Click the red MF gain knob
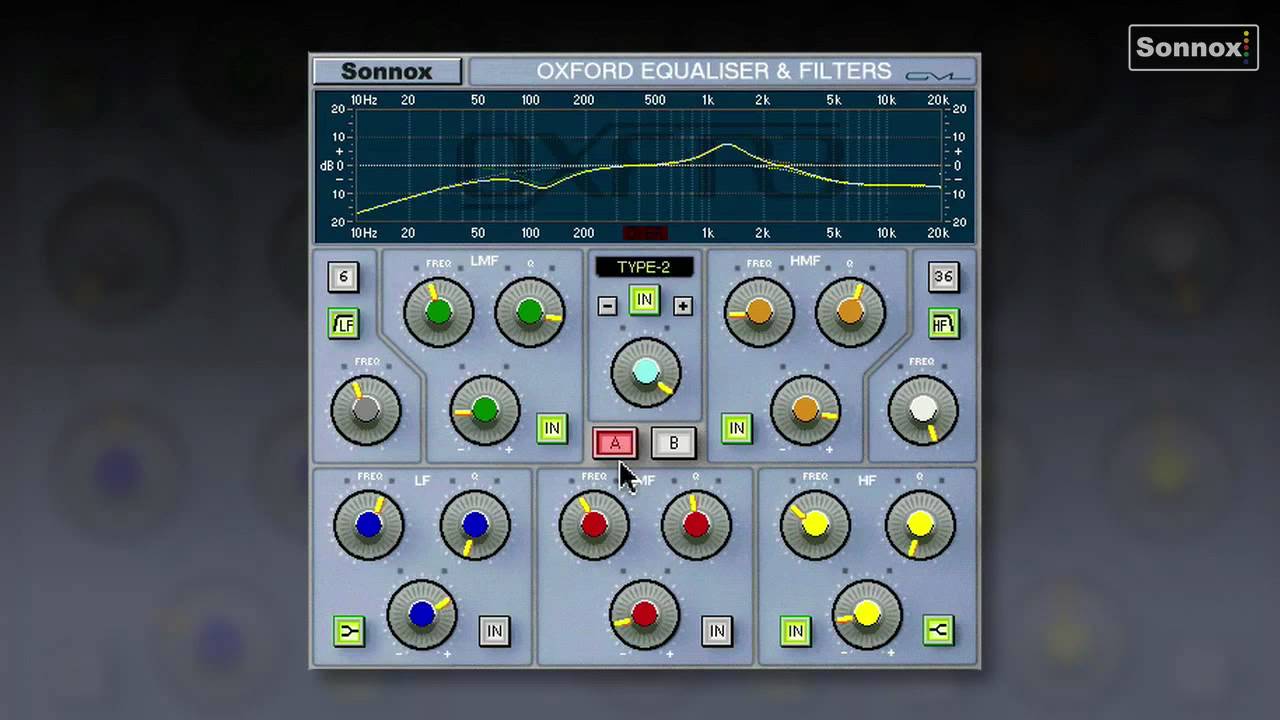 point(644,614)
